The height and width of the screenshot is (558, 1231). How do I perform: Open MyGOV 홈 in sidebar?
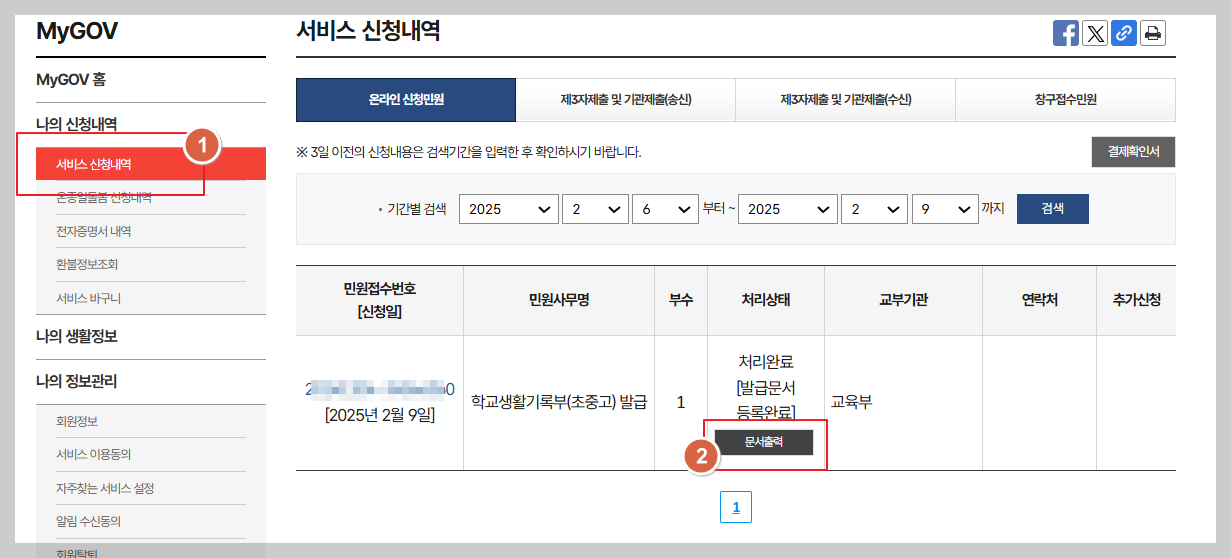click(x=71, y=80)
